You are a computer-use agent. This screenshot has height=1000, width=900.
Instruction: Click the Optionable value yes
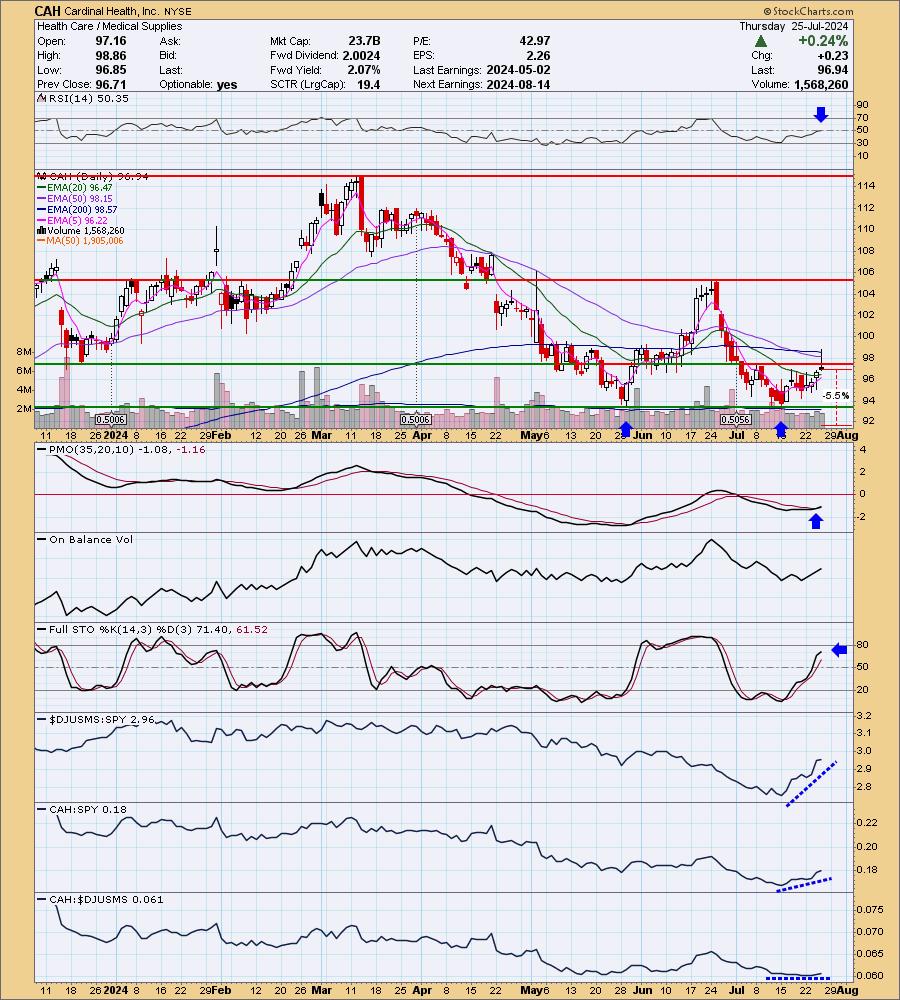(226, 85)
